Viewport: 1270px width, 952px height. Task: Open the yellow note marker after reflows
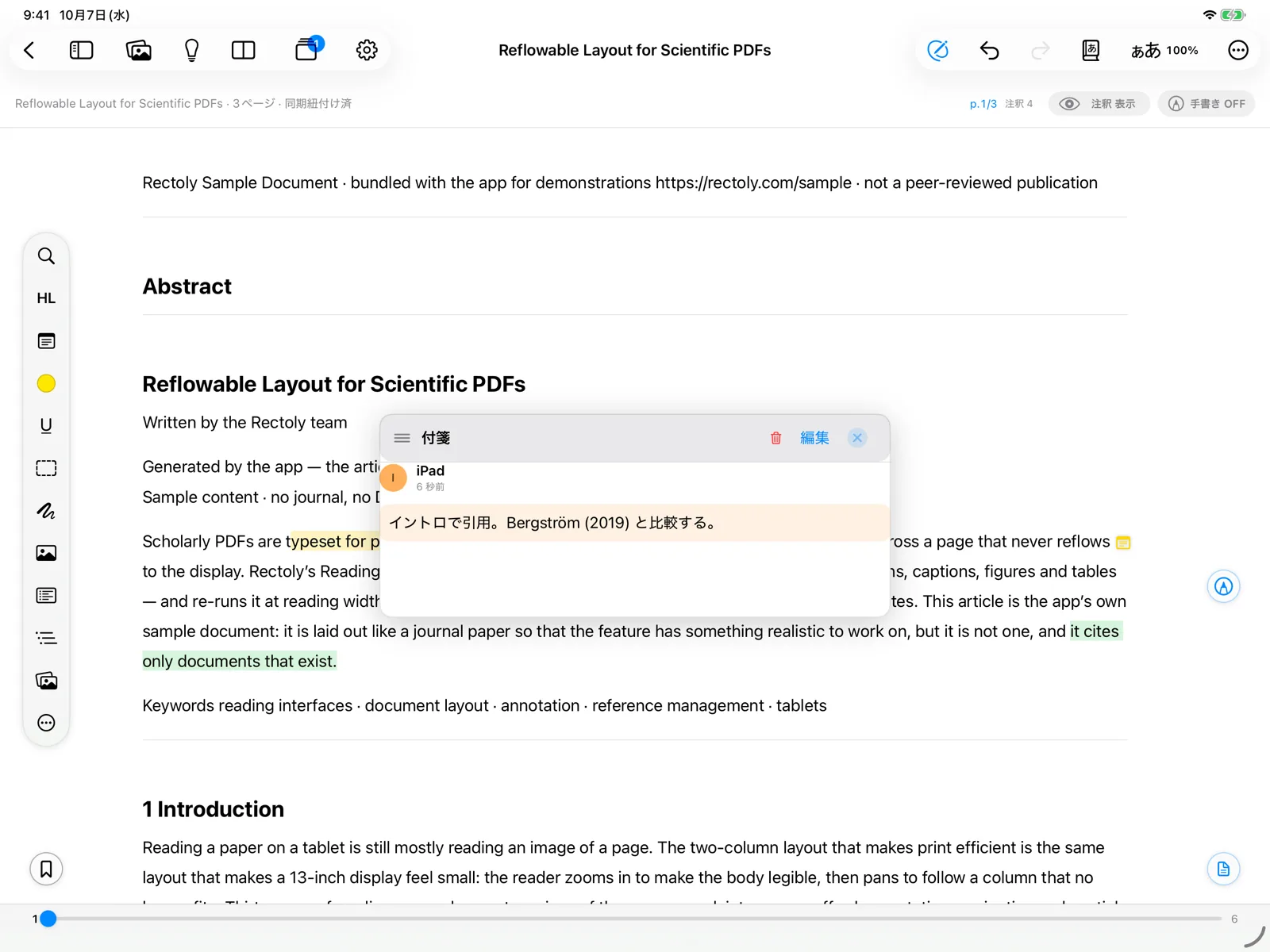pyautogui.click(x=1123, y=543)
